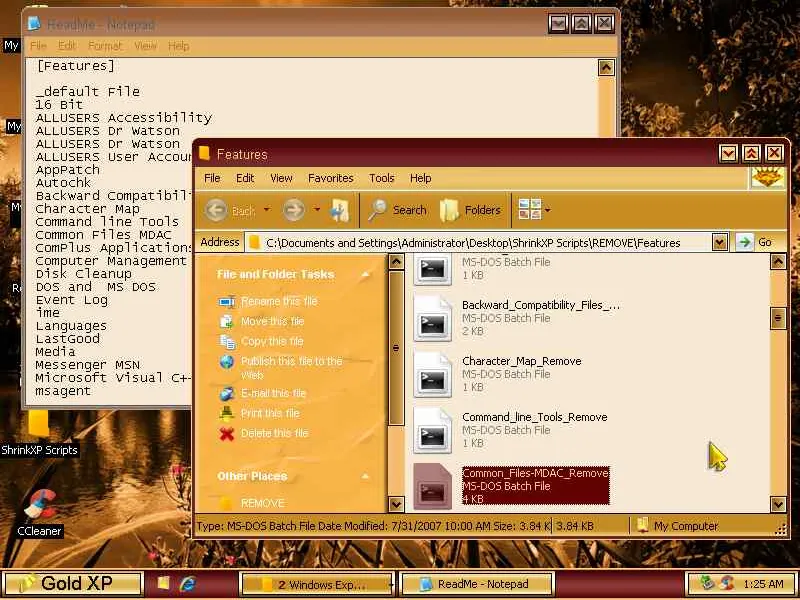This screenshot has height=600, width=800.
Task: Open the Gold XP Start button
Action: pos(72,584)
